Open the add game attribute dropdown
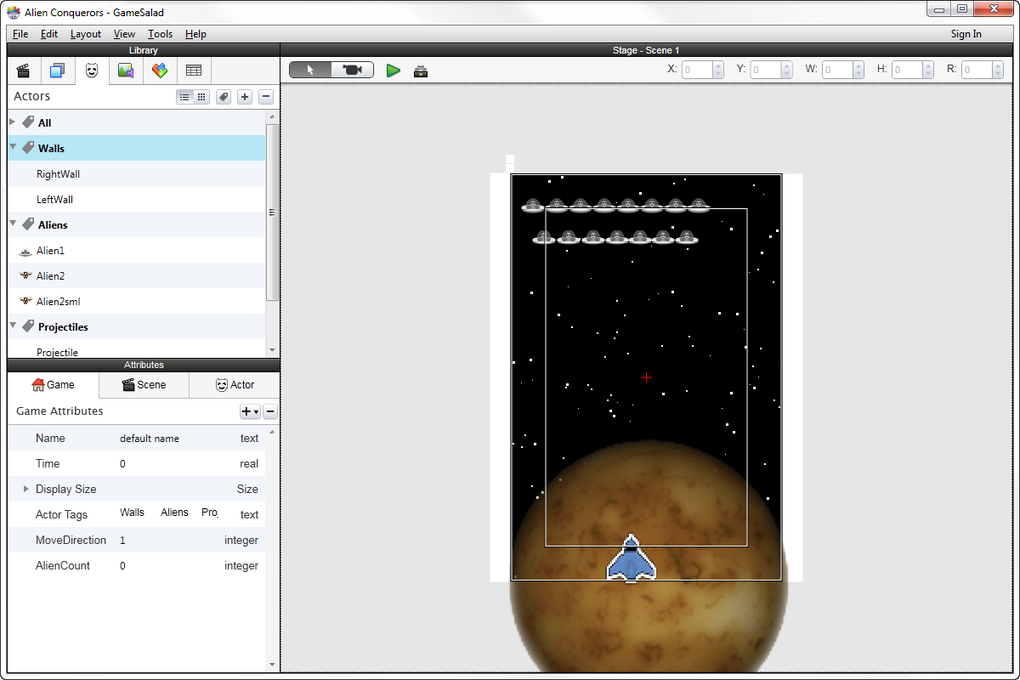1020x680 pixels. [250, 411]
